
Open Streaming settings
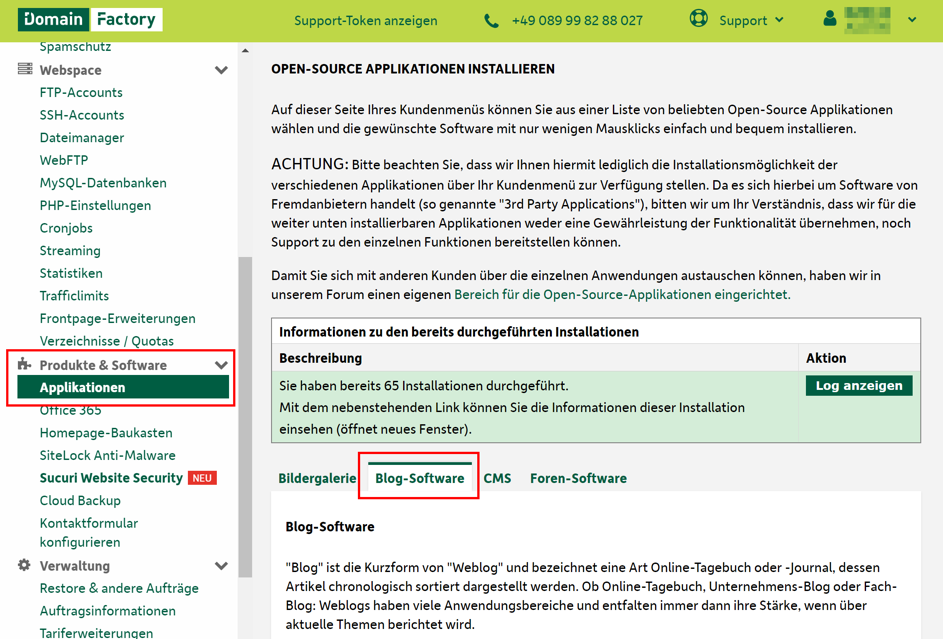click(70, 251)
